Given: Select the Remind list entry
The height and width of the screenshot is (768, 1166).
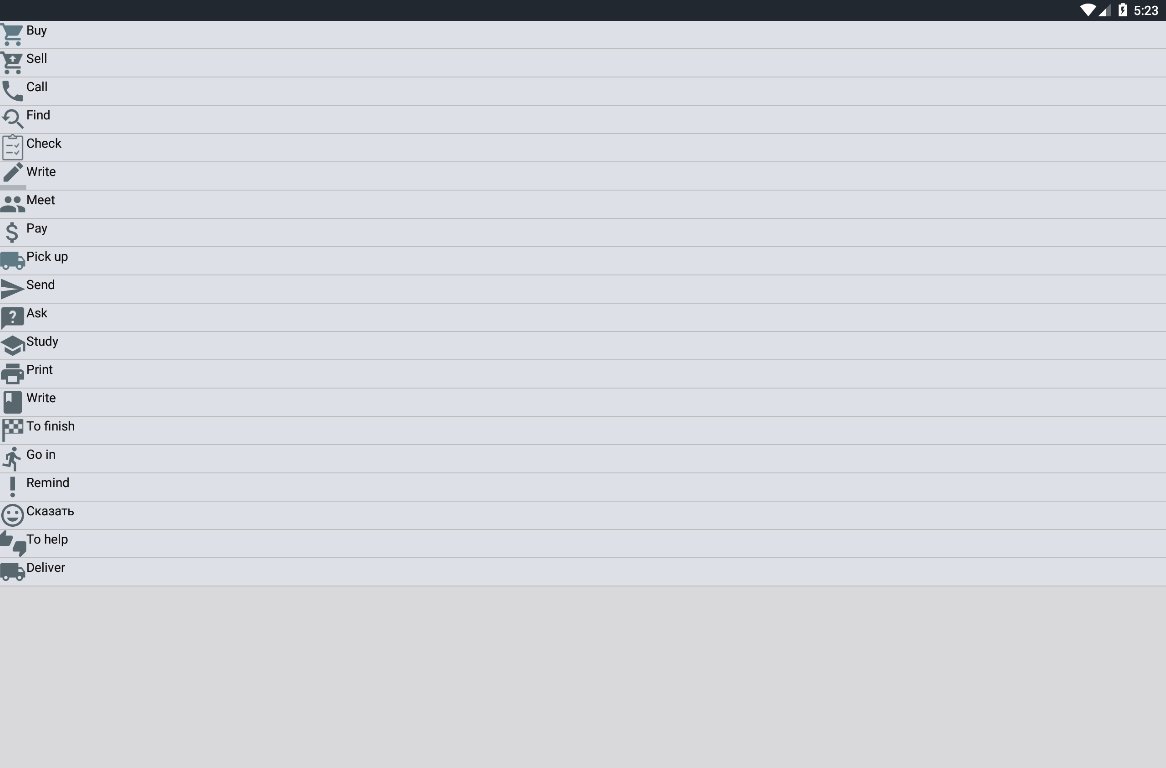Looking at the screenshot, I should (583, 487).
